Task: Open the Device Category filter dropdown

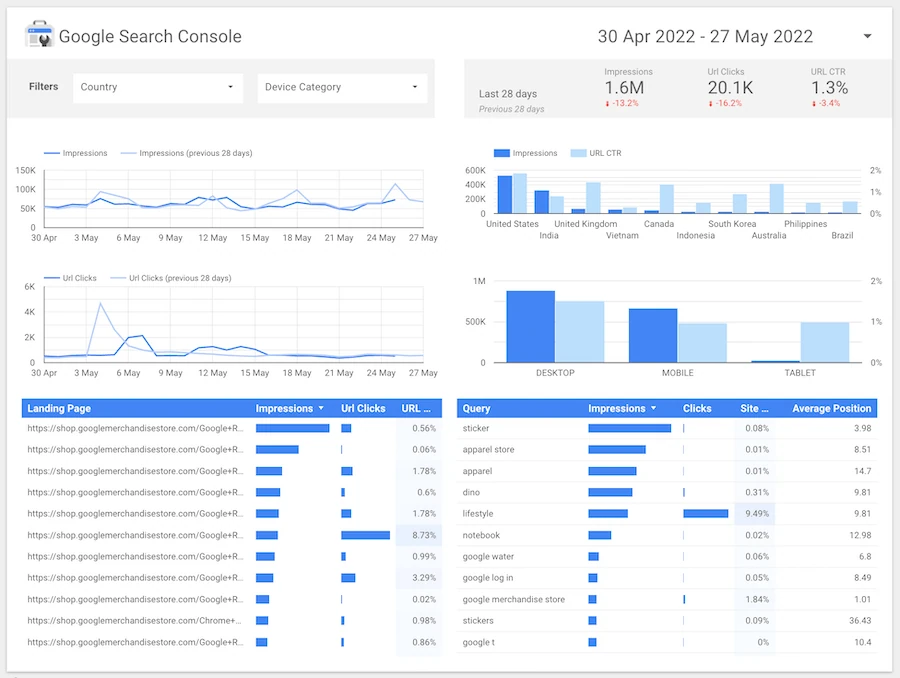Action: (x=342, y=87)
